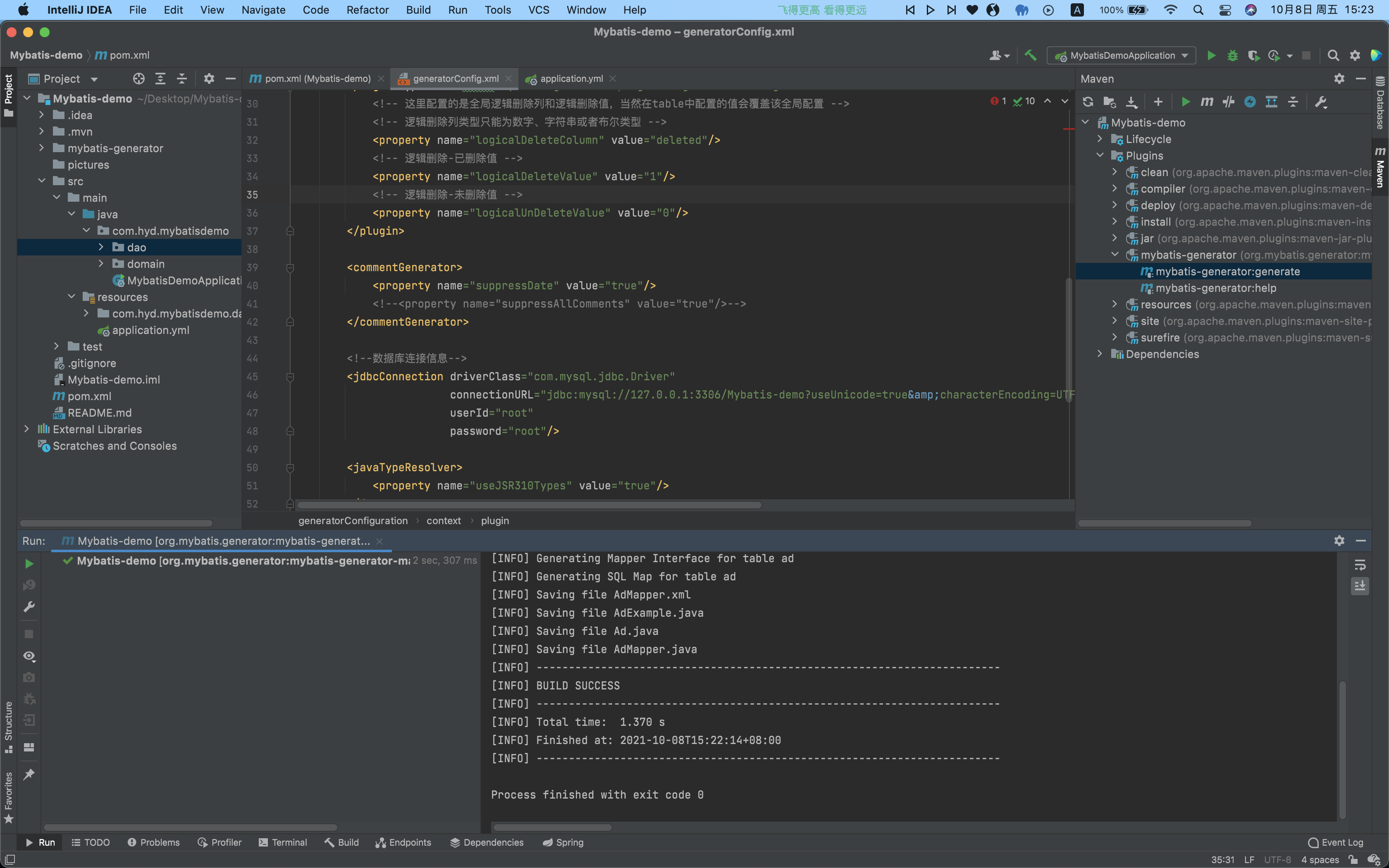This screenshot has height=868, width=1389.
Task: Execute Maven goal with the m icon
Action: [x=1207, y=102]
